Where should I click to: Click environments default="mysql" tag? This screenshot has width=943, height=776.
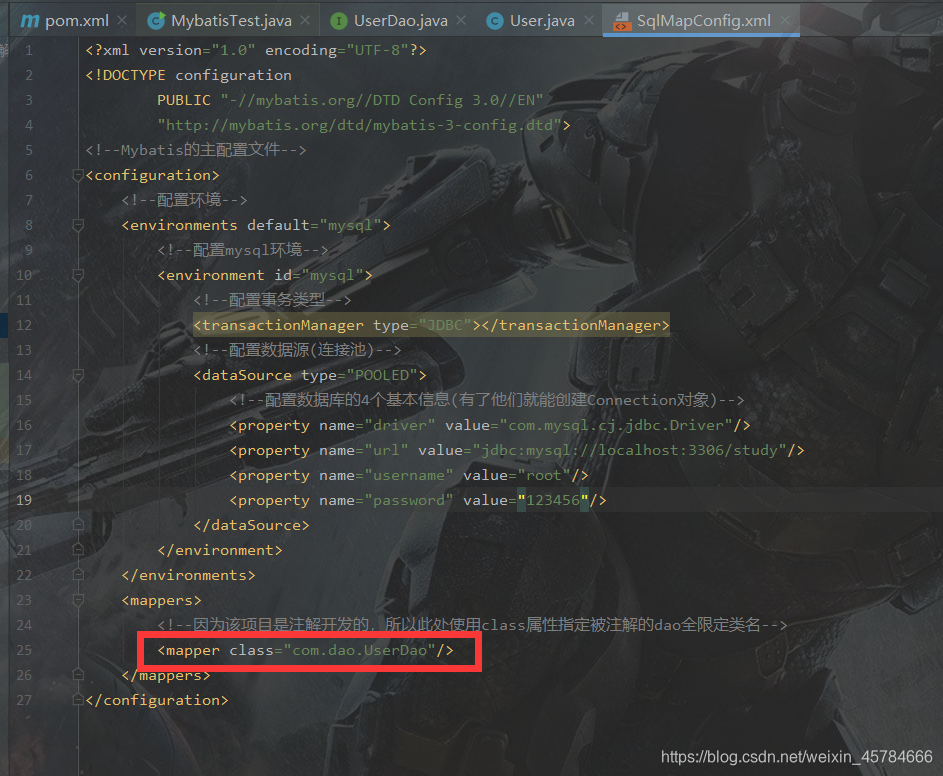[256, 225]
